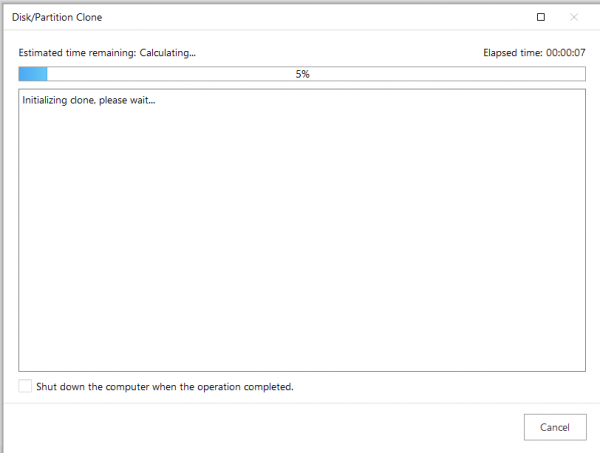This screenshot has height=453, width=600.
Task: Maximize the Disk/Partition Clone window
Action: pos(541,17)
